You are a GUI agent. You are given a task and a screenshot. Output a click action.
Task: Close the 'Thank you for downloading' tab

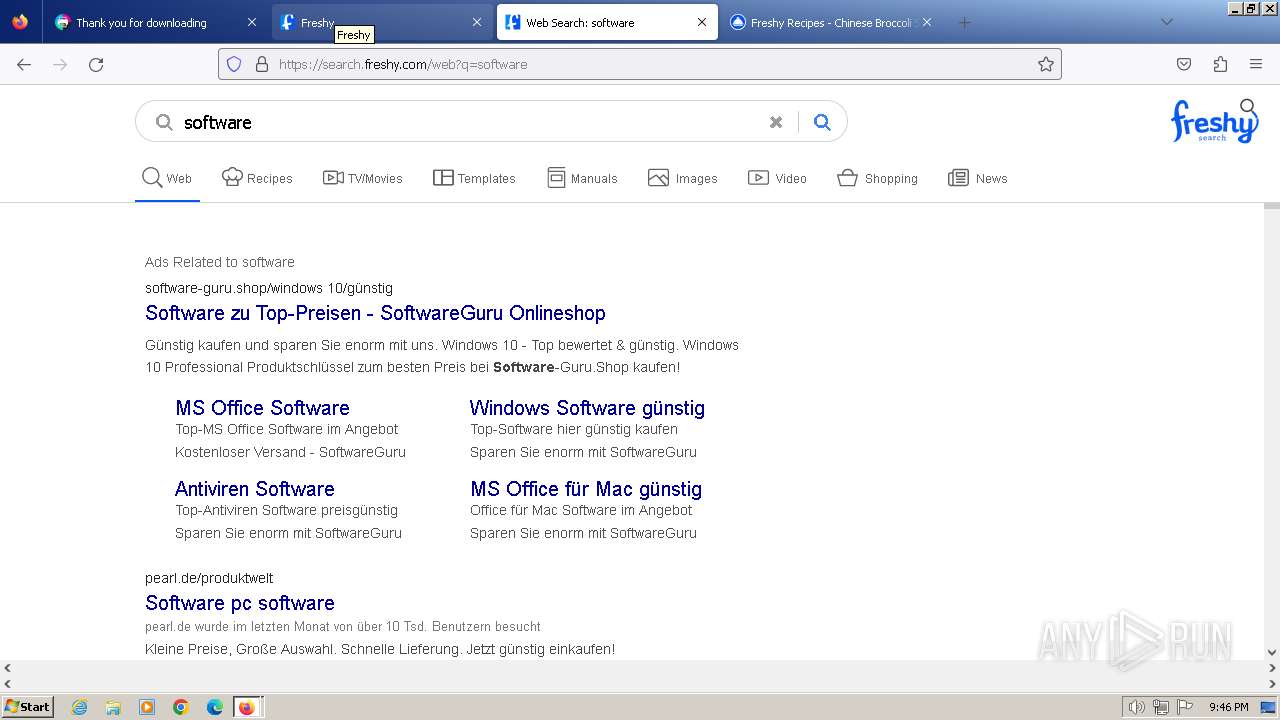point(251,22)
